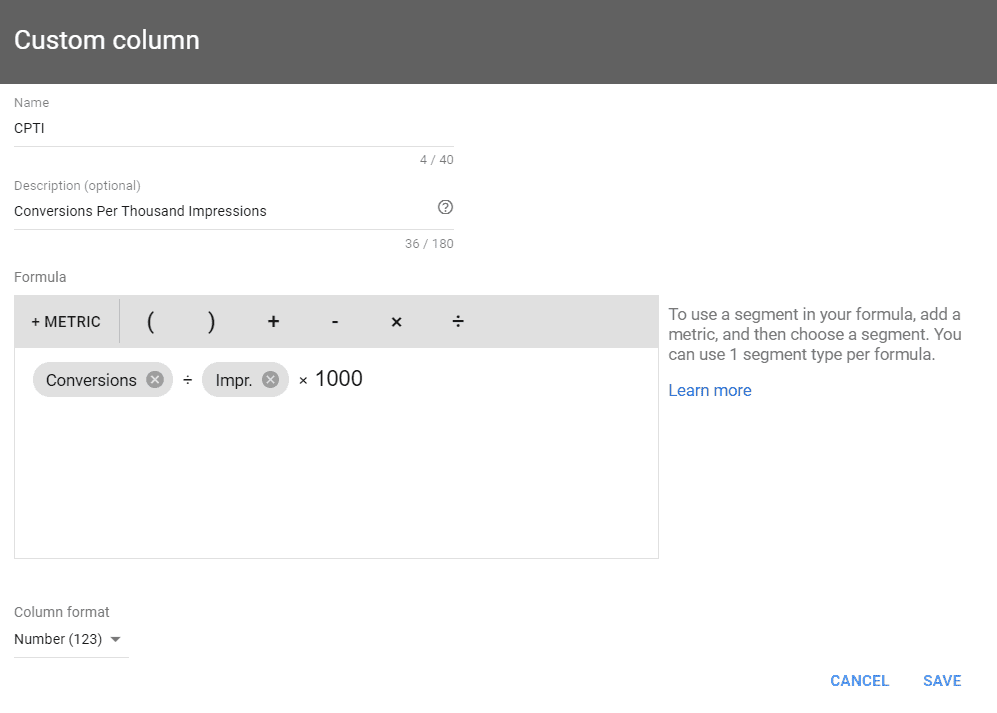
Task: Add the minus operator to formula
Action: pos(334,322)
